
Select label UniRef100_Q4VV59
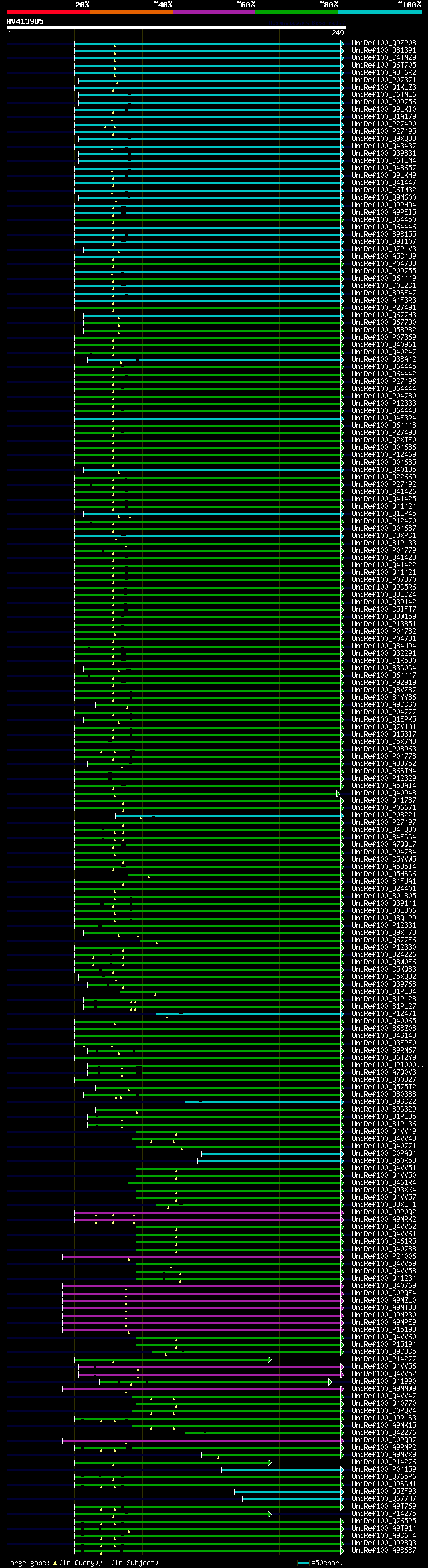[x=384, y=1263]
